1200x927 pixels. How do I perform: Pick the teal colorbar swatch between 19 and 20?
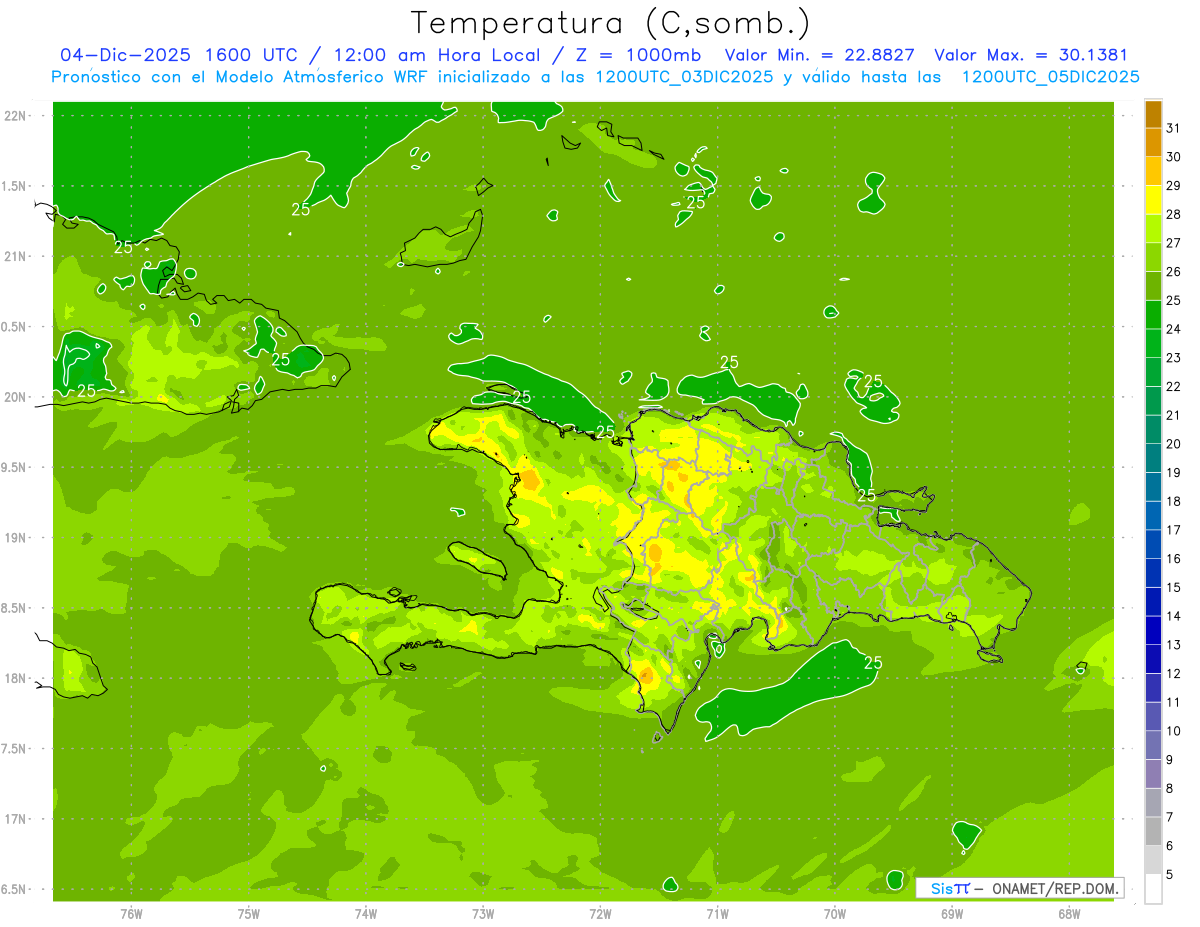(1153, 458)
